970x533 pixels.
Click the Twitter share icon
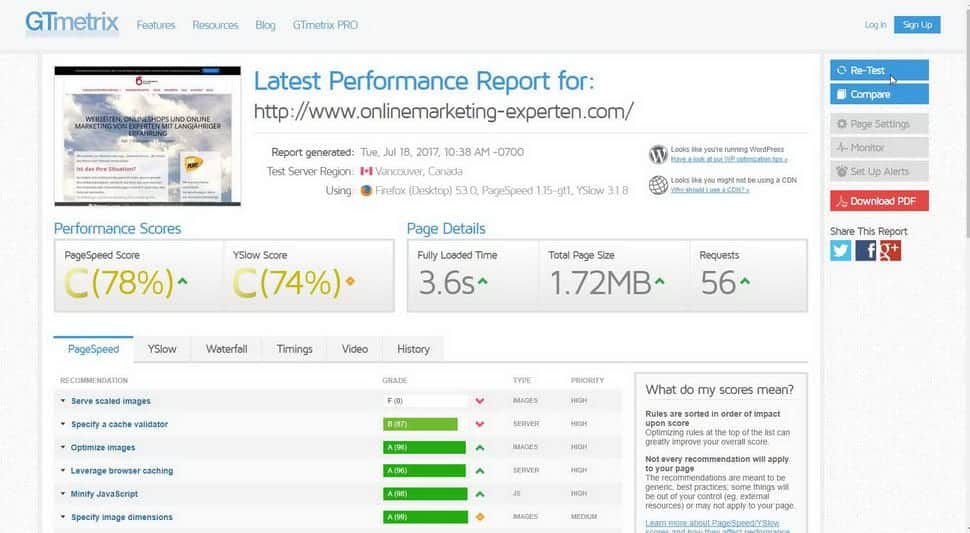[x=841, y=251]
